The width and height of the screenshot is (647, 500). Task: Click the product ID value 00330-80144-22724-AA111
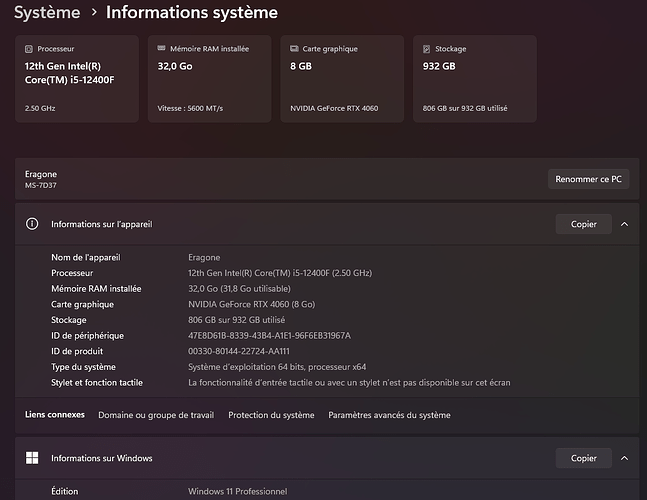[x=239, y=351]
